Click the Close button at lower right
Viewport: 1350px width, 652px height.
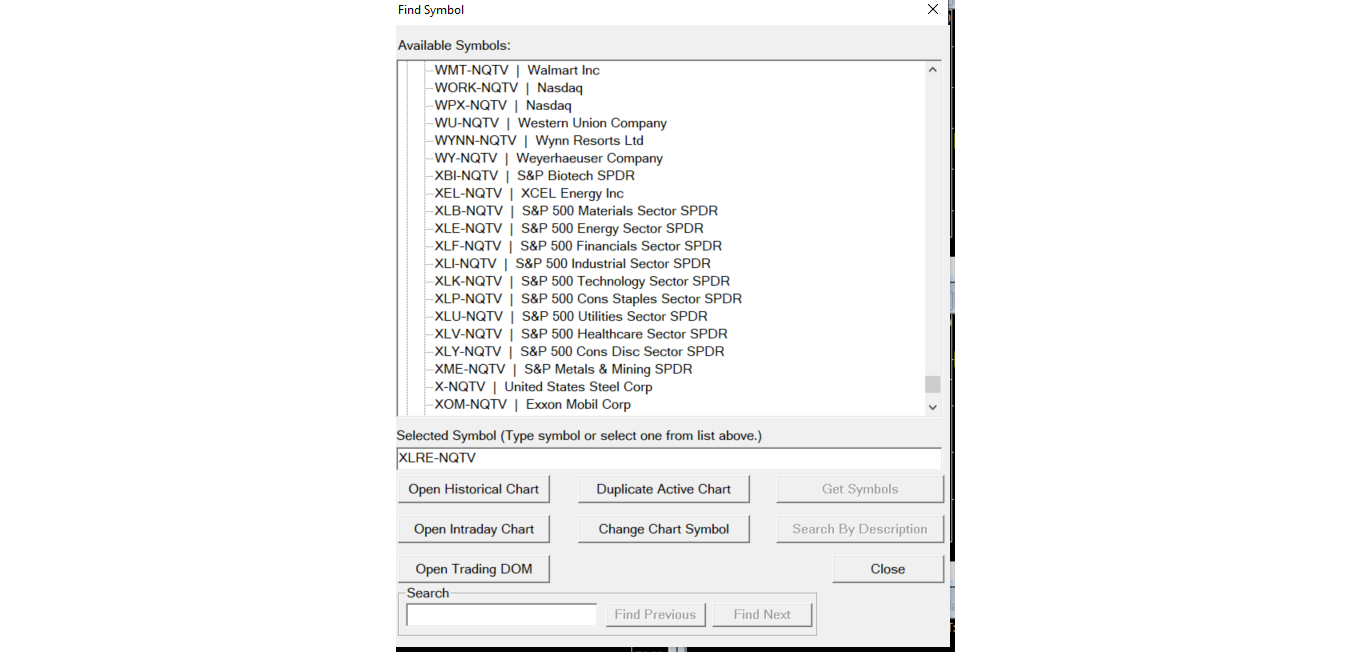coord(887,569)
